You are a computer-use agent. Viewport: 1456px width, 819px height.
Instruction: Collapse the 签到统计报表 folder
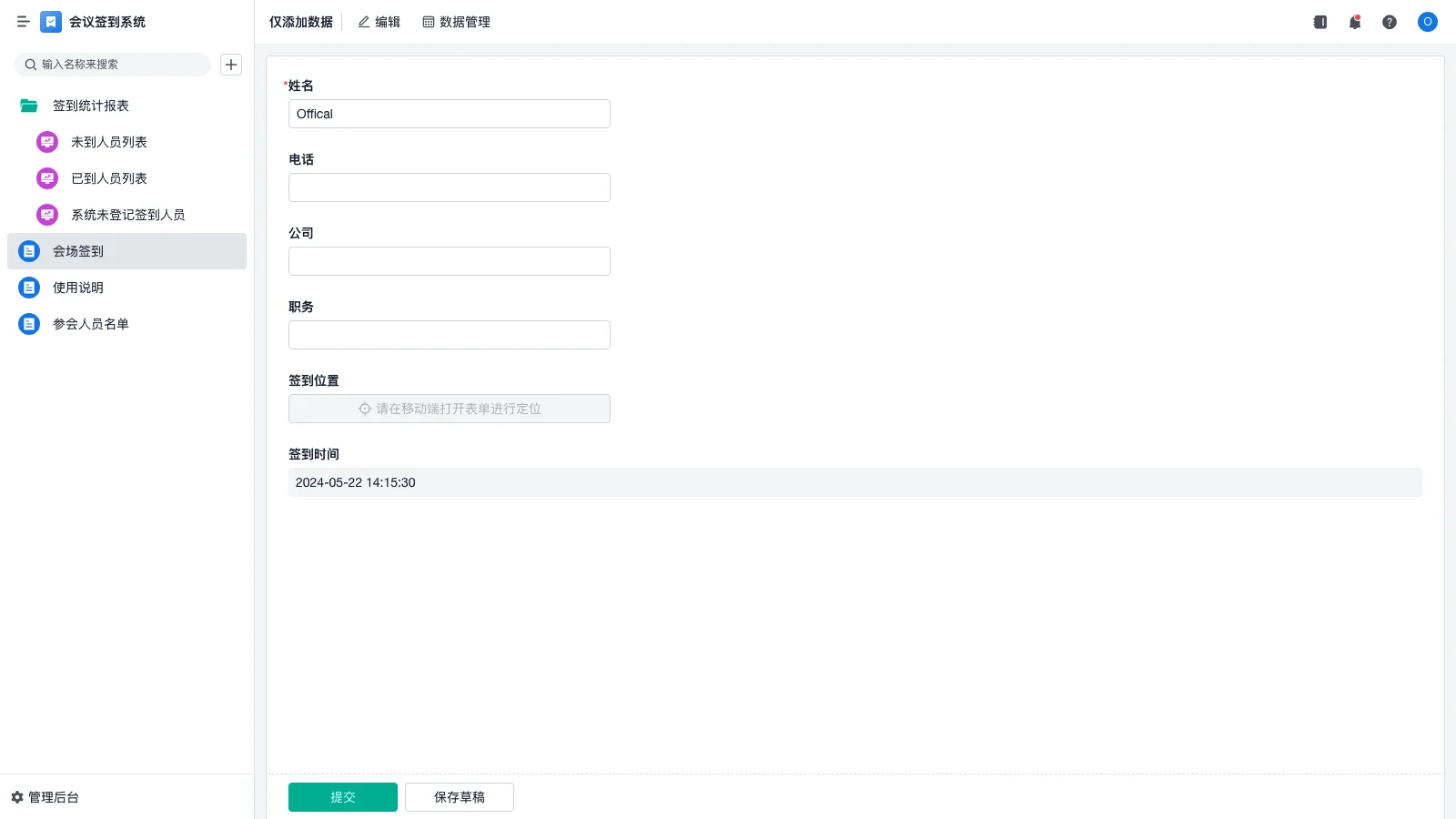point(29,106)
